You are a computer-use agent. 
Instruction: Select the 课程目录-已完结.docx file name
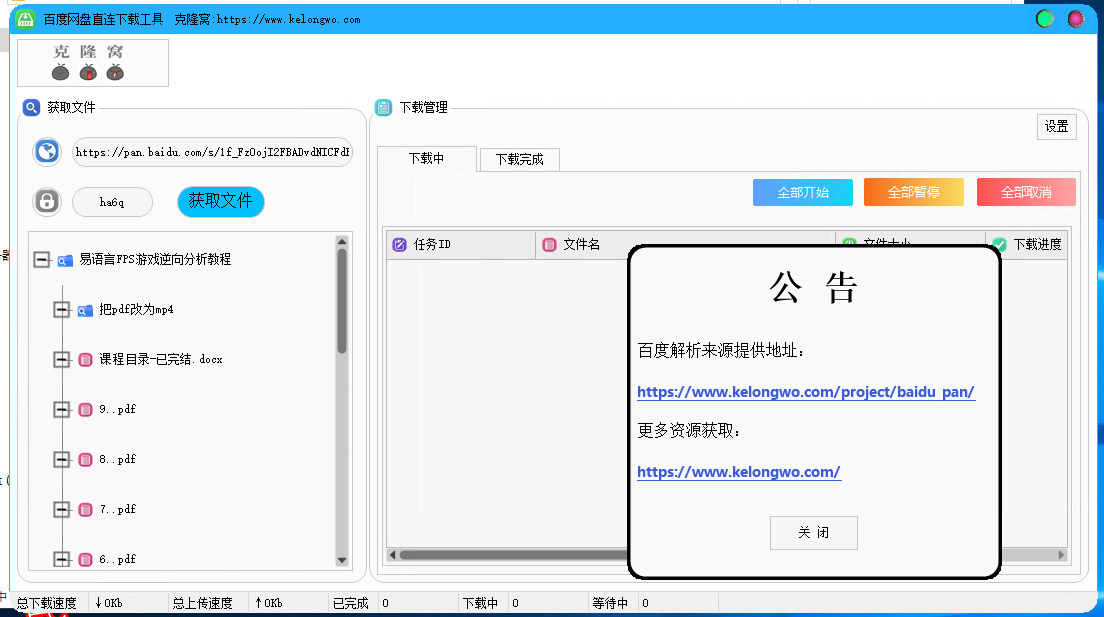[161, 359]
